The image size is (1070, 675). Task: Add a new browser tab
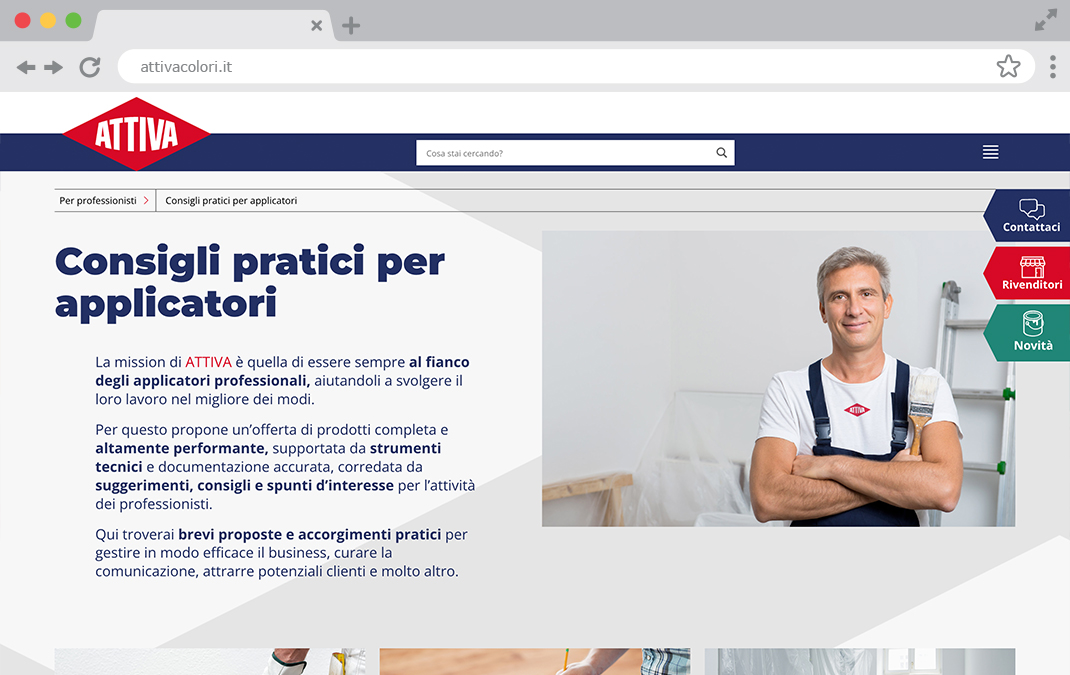[351, 26]
